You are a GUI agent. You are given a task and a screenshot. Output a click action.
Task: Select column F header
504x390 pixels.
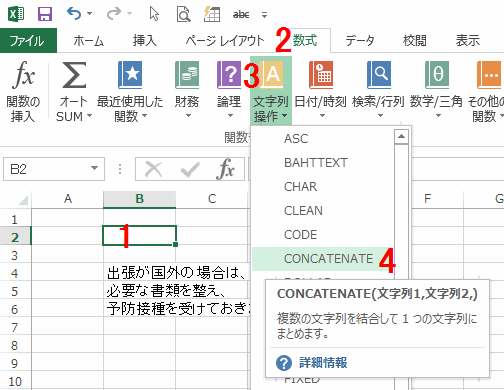click(x=427, y=199)
